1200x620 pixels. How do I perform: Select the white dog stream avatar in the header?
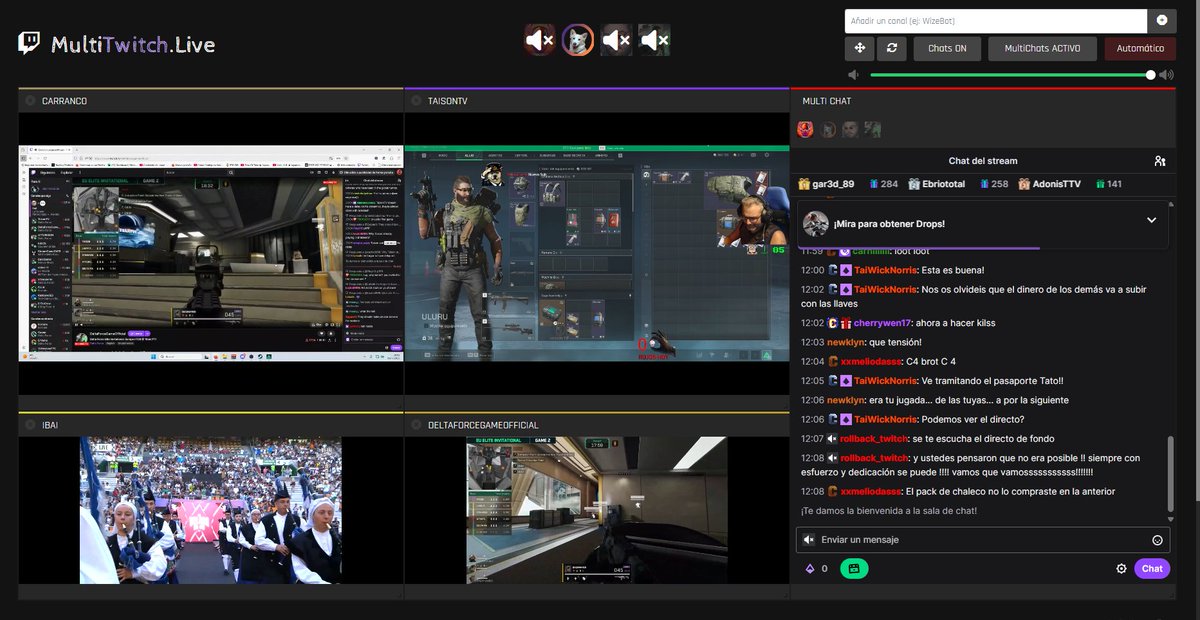click(578, 40)
